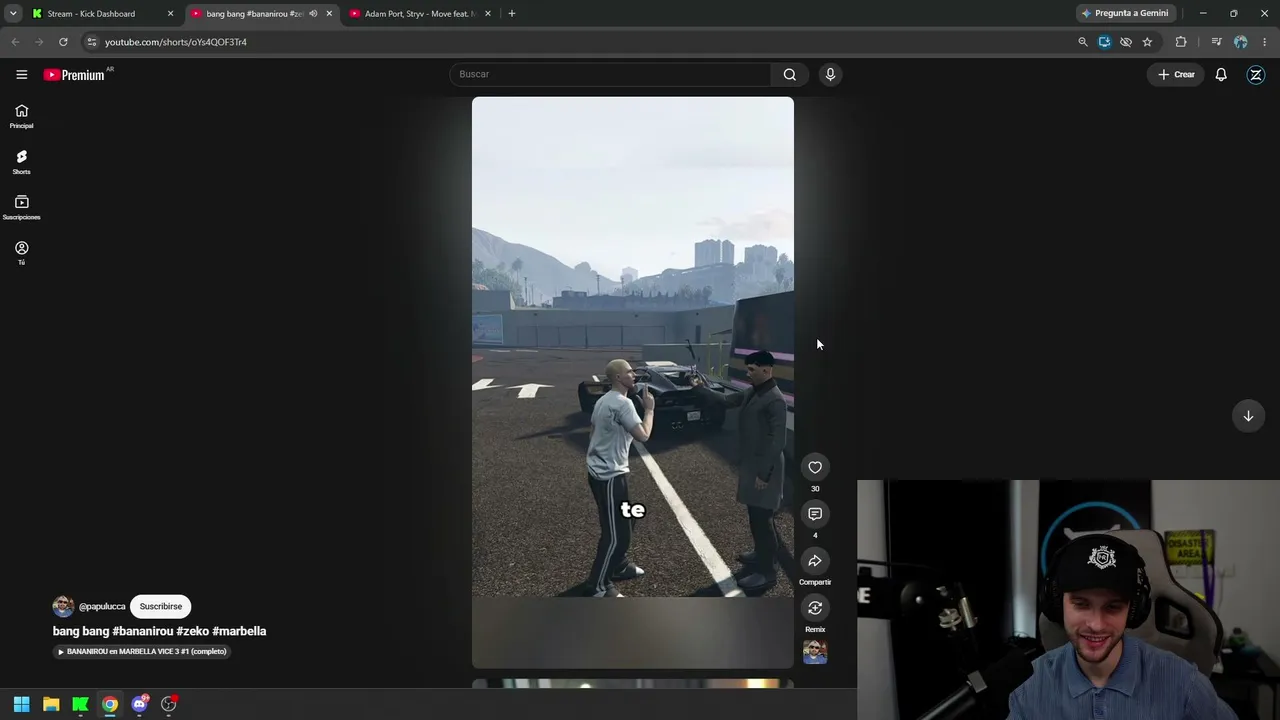The height and width of the screenshot is (720, 1280).
Task: Click the address bar URL
Action: click(176, 42)
